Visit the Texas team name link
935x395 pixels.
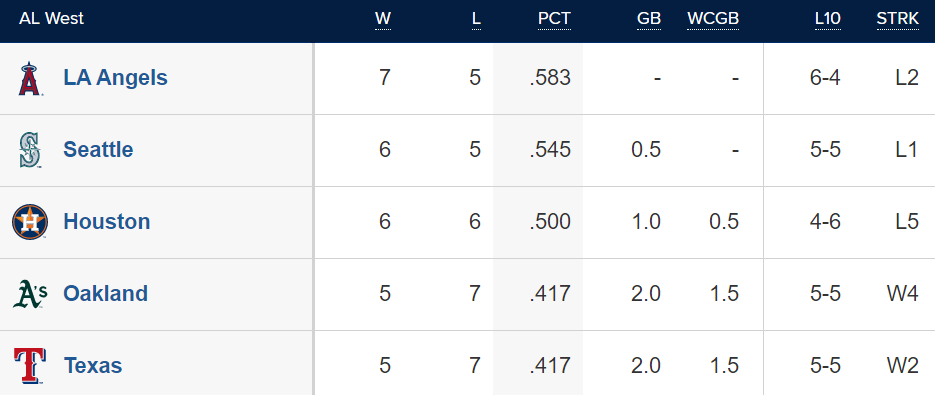(x=93, y=365)
